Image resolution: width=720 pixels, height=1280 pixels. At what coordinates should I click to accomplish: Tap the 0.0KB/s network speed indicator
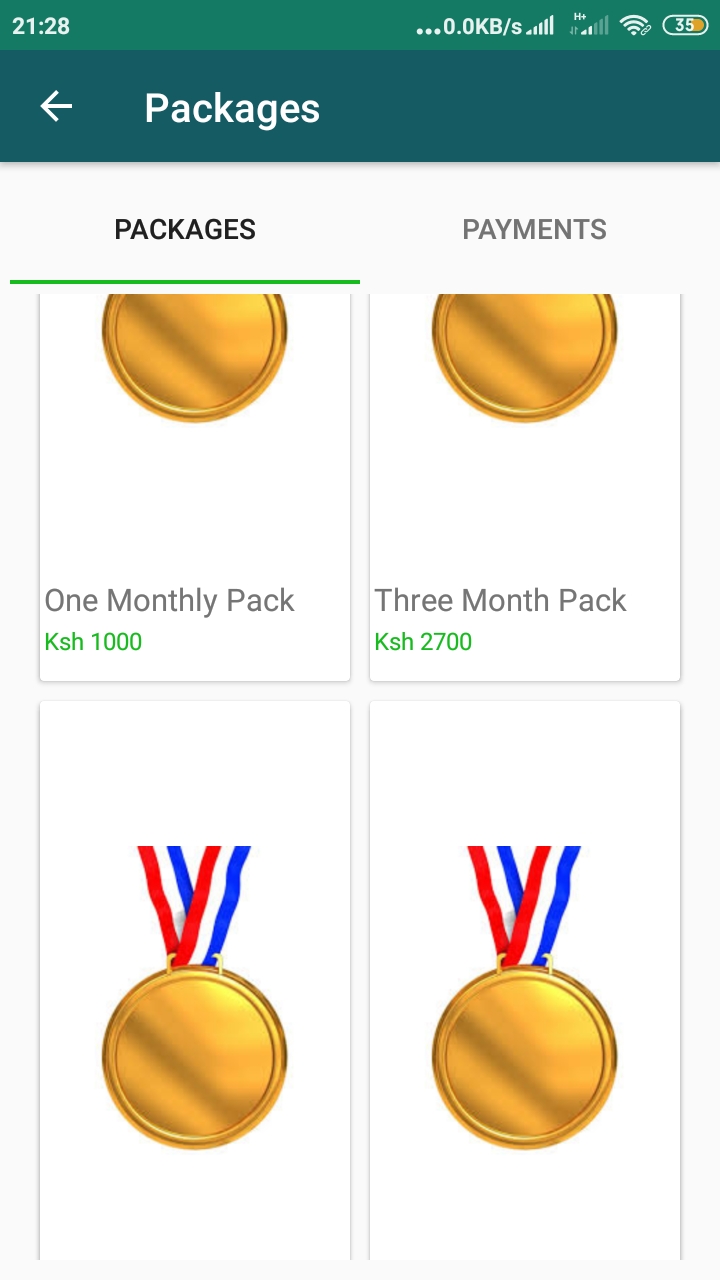[x=470, y=27]
